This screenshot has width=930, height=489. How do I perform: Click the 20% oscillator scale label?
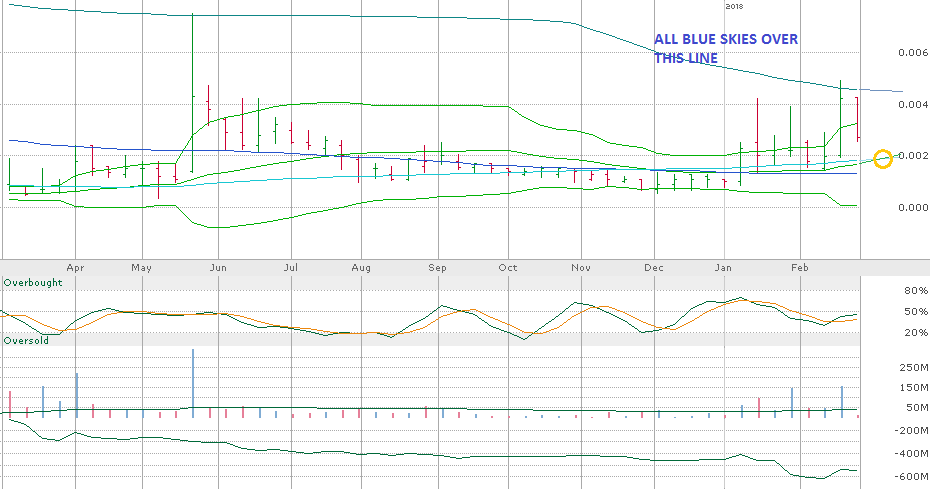click(x=915, y=333)
